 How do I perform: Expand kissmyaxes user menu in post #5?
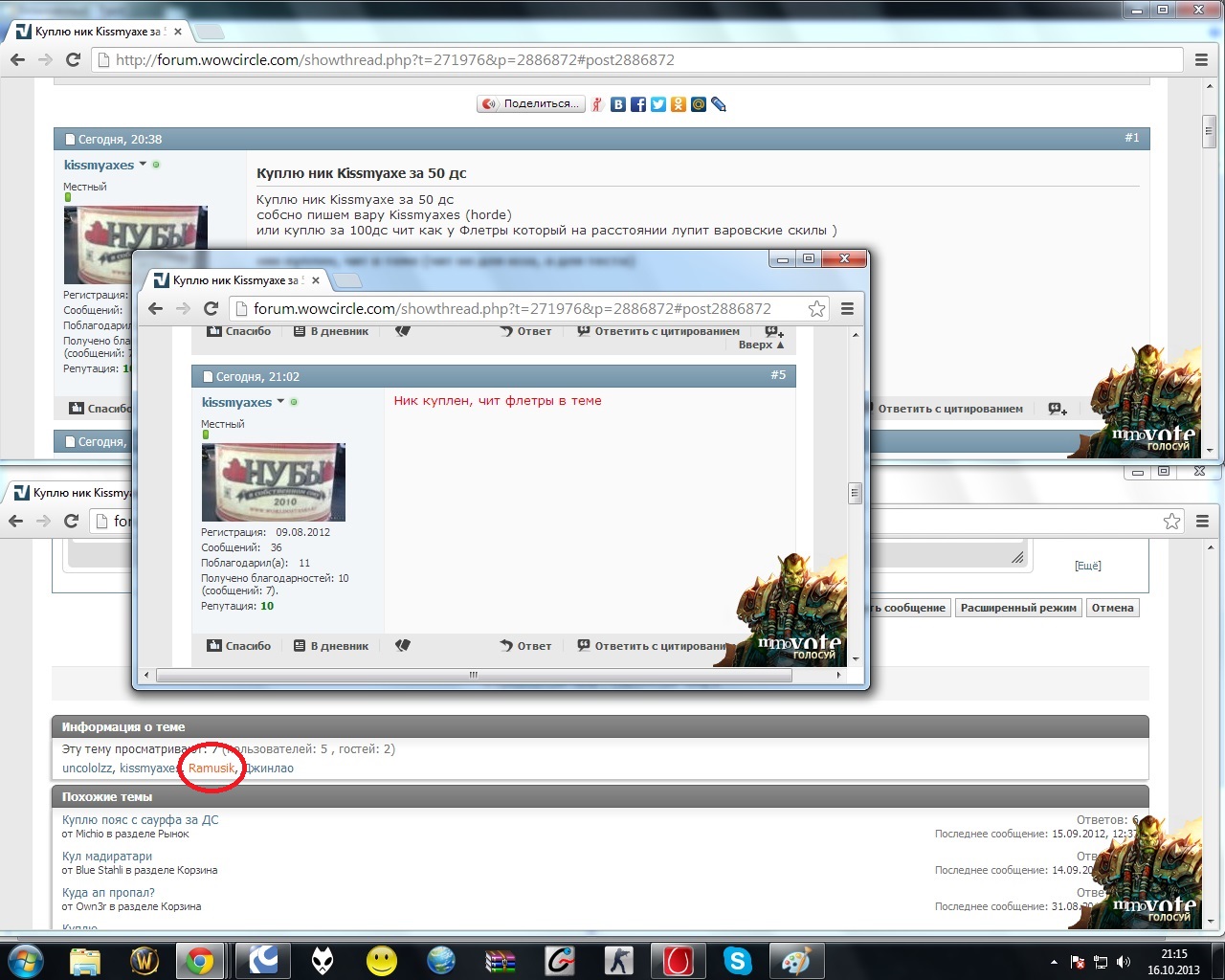point(280,402)
